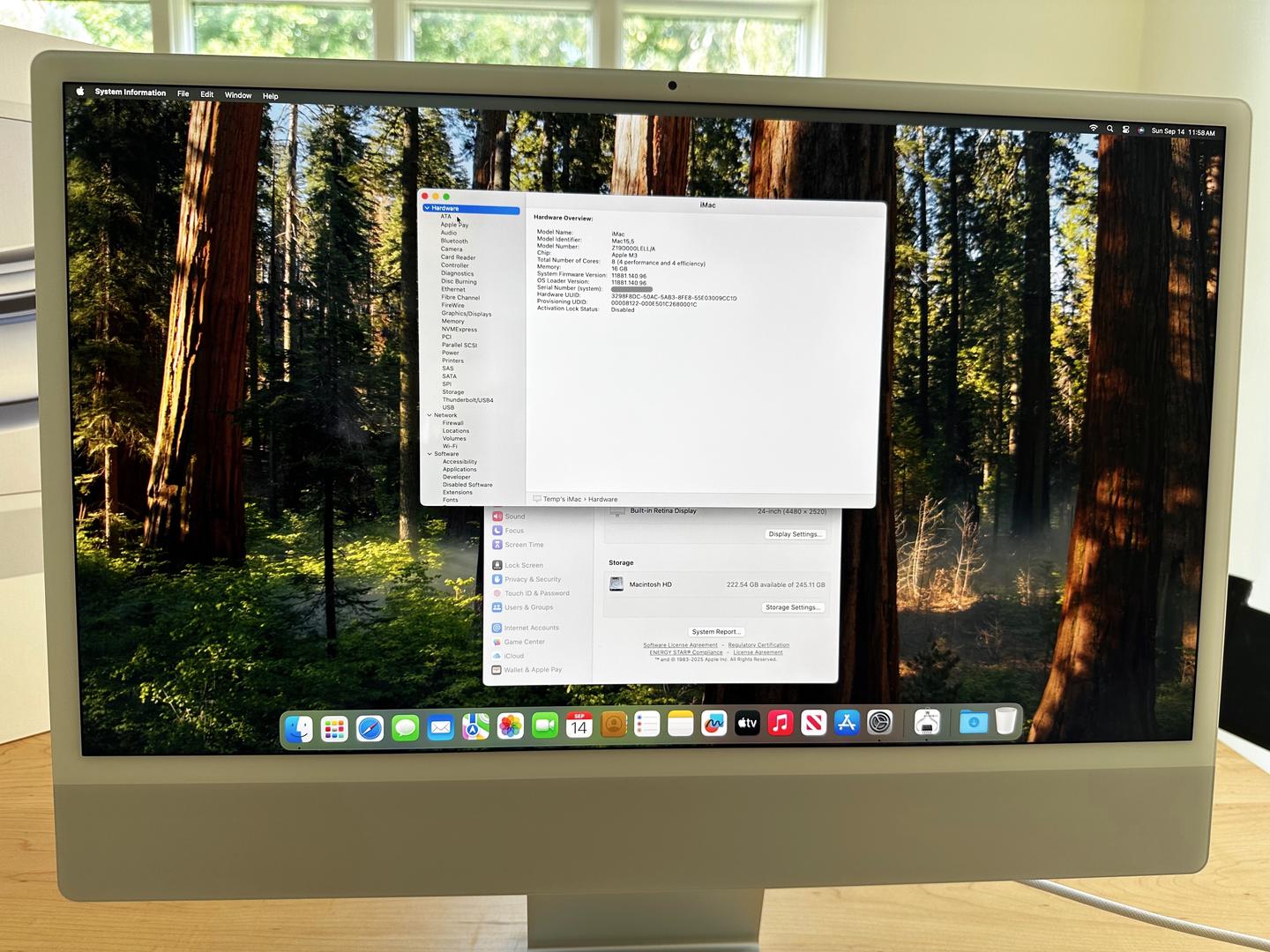Select Users & Groups in Settings sidebar

coord(522,607)
